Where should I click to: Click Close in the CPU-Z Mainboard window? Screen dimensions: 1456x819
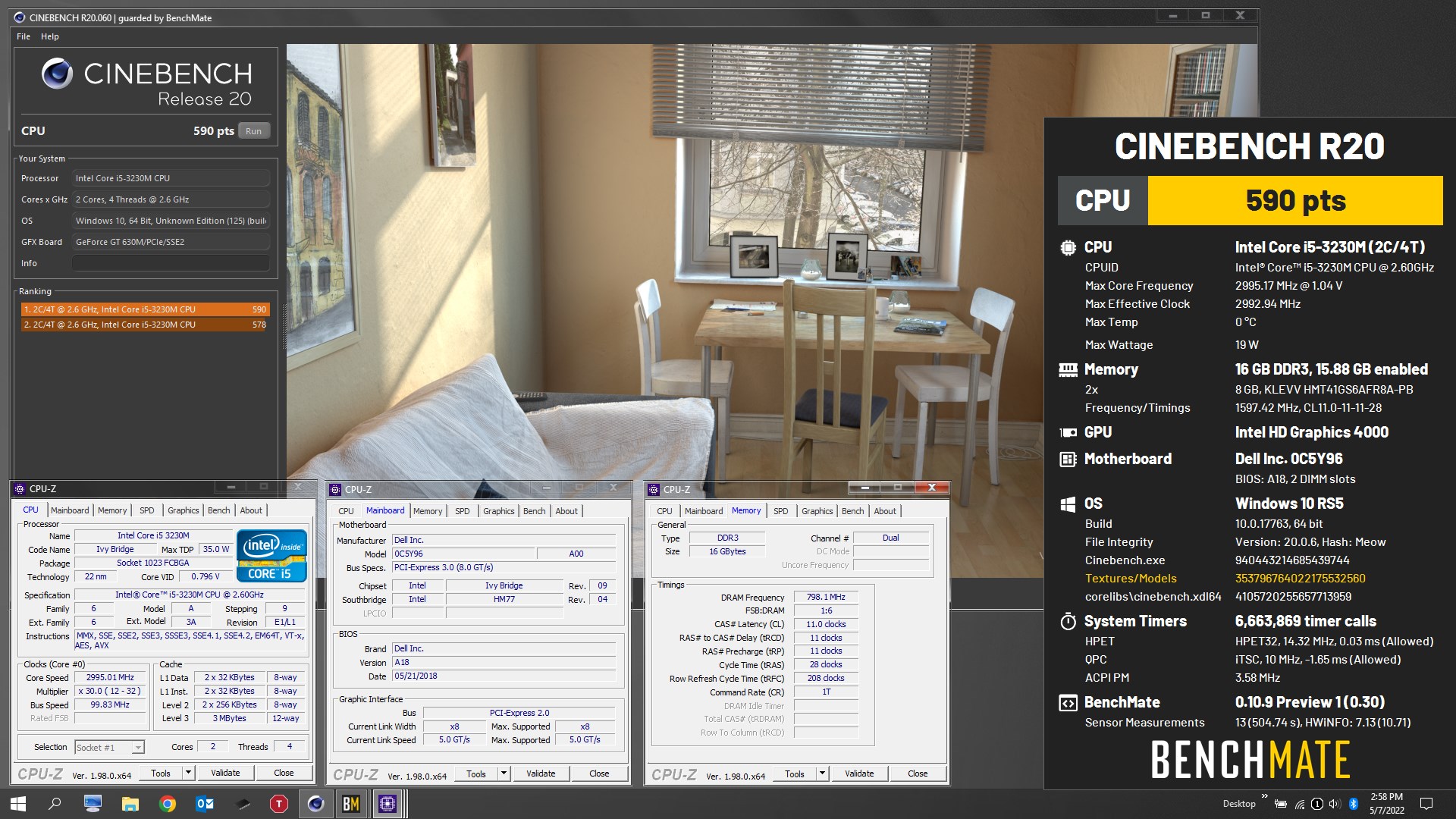tap(599, 773)
